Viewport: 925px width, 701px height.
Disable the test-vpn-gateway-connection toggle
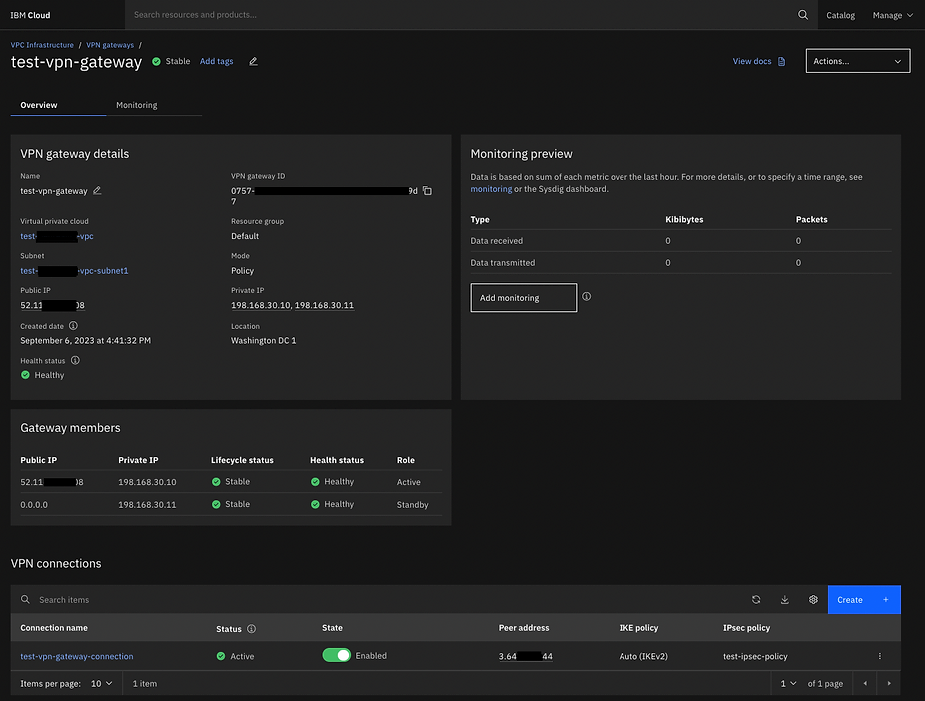coord(336,656)
